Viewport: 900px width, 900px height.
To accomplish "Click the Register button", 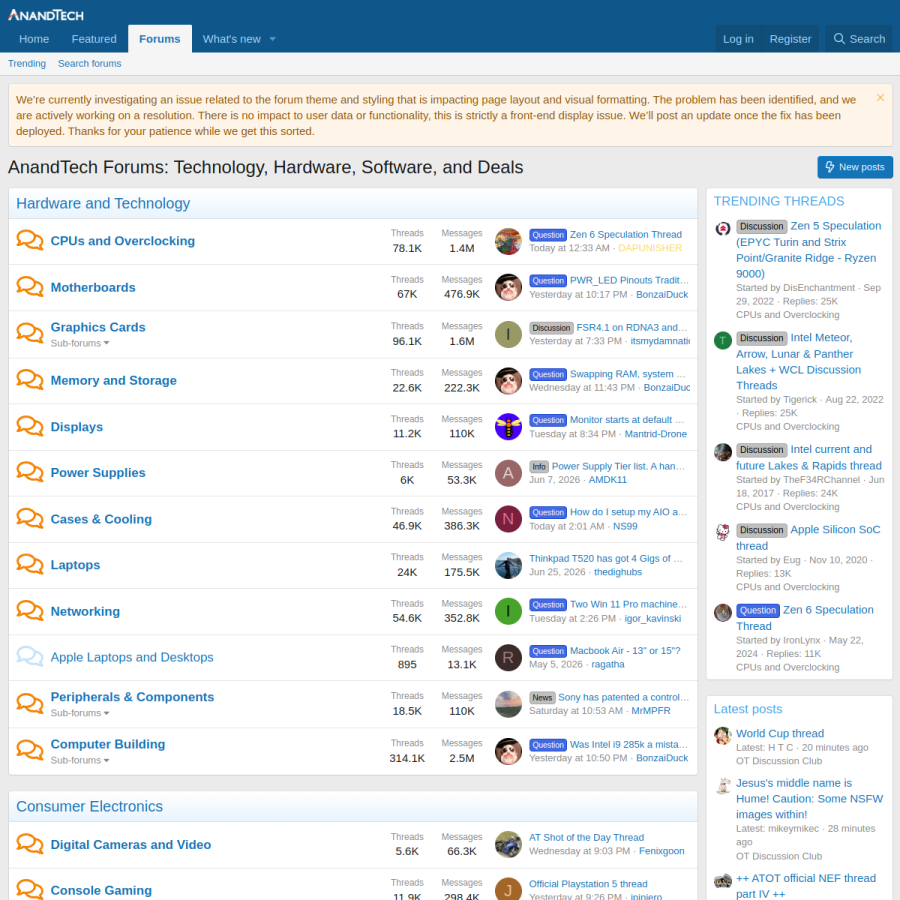I will click(x=790, y=39).
